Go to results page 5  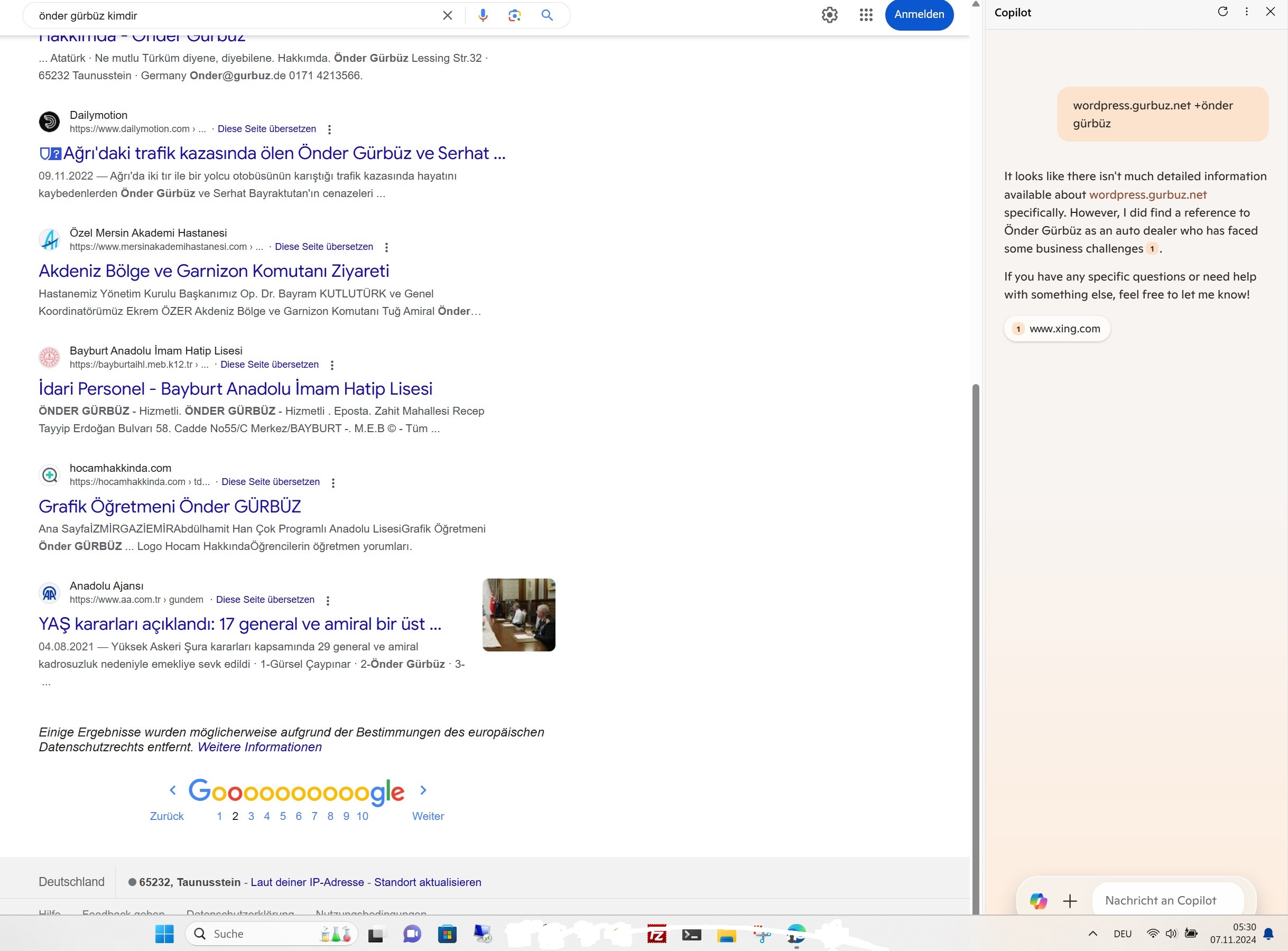(283, 816)
